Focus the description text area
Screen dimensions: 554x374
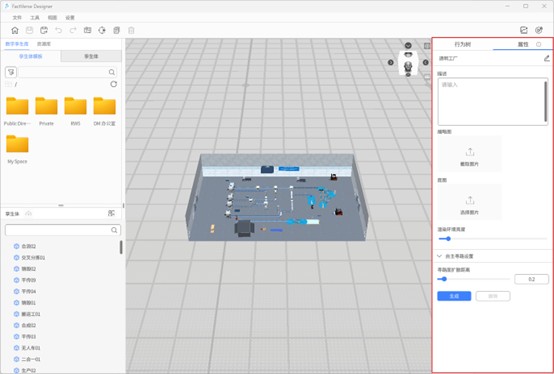[493, 102]
